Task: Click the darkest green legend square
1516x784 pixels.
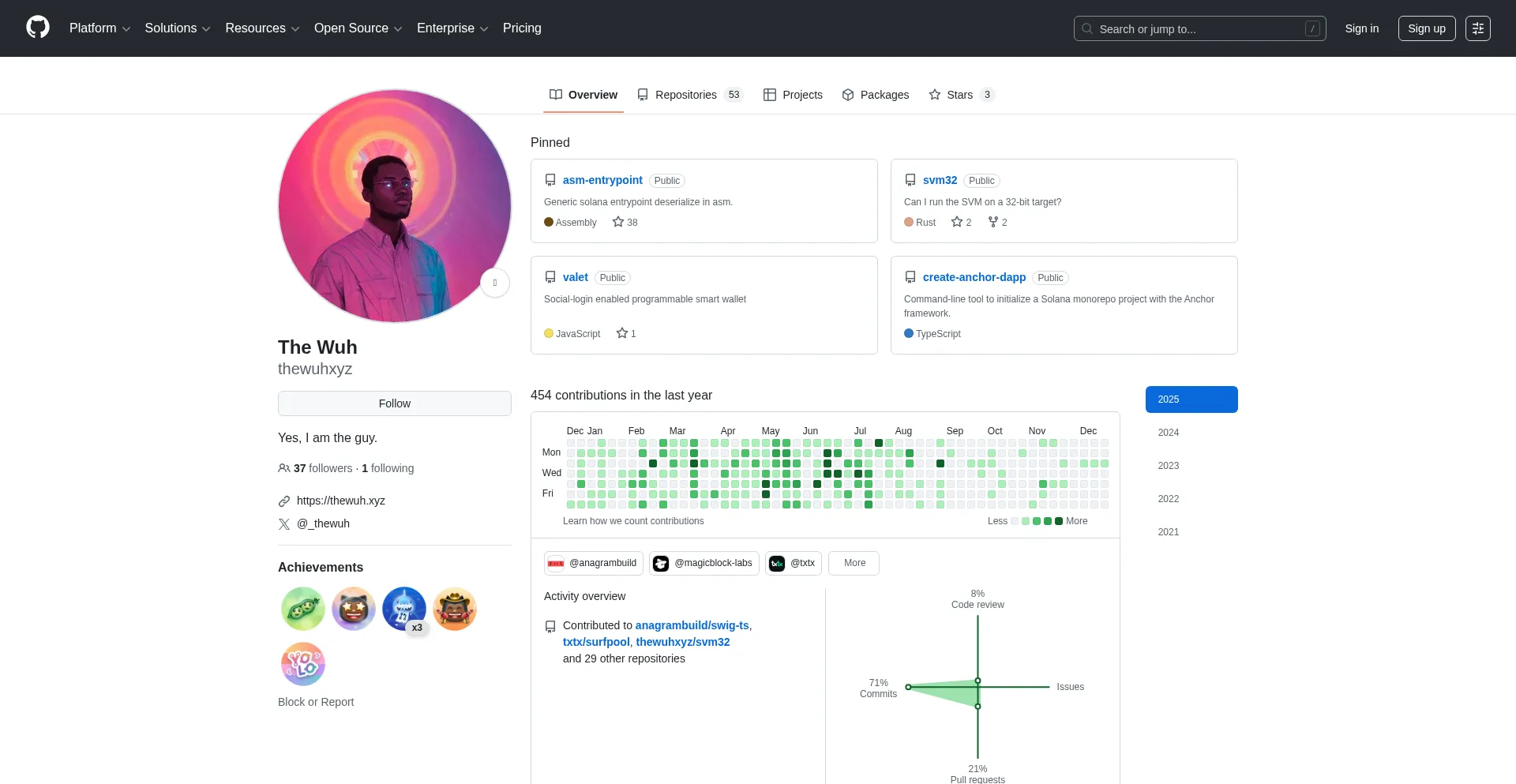Action: click(x=1059, y=521)
